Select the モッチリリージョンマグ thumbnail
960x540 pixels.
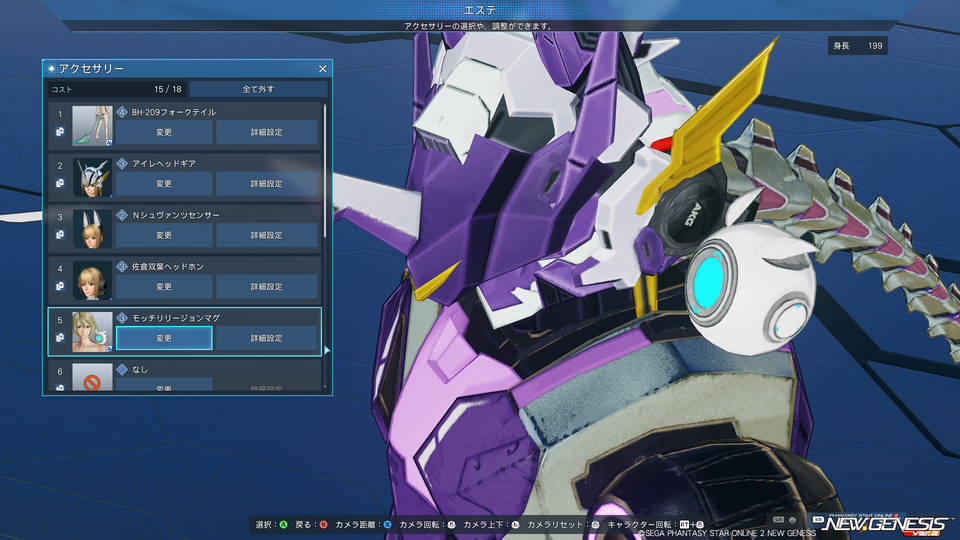click(92, 331)
